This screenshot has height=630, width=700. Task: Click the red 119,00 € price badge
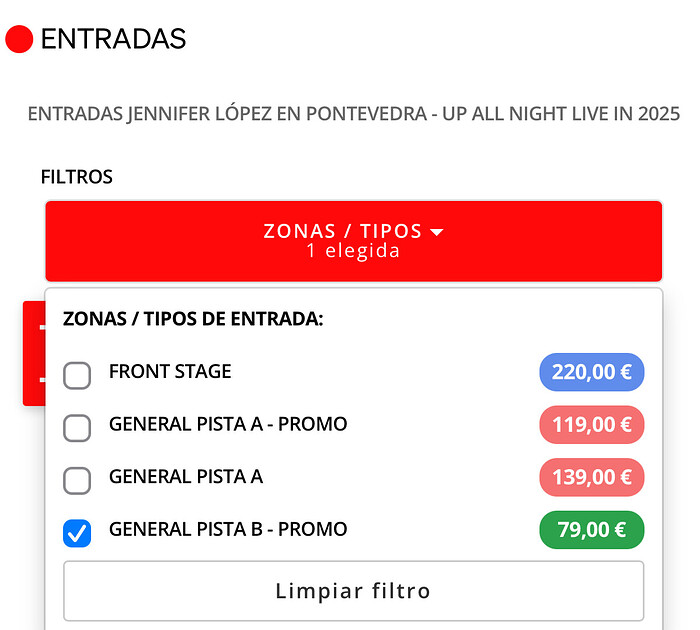click(x=592, y=425)
